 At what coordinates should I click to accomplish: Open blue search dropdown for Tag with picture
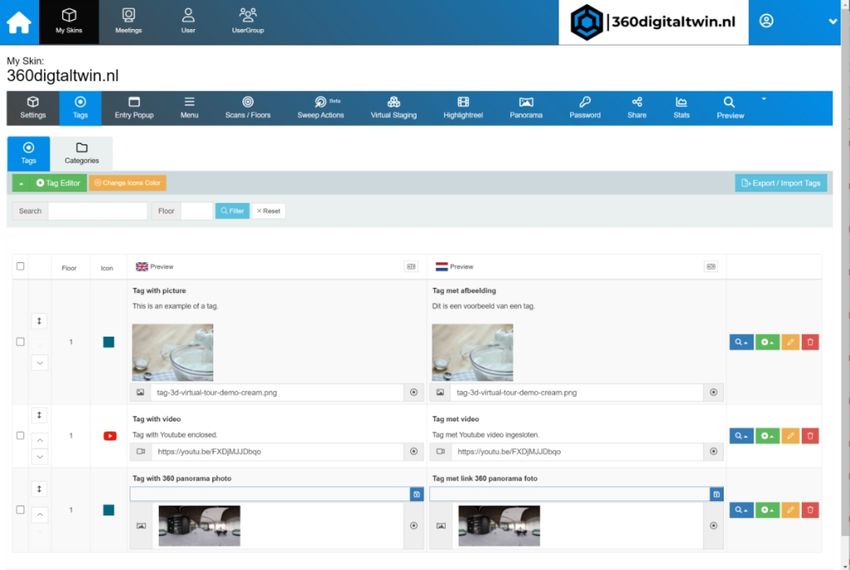tap(742, 342)
